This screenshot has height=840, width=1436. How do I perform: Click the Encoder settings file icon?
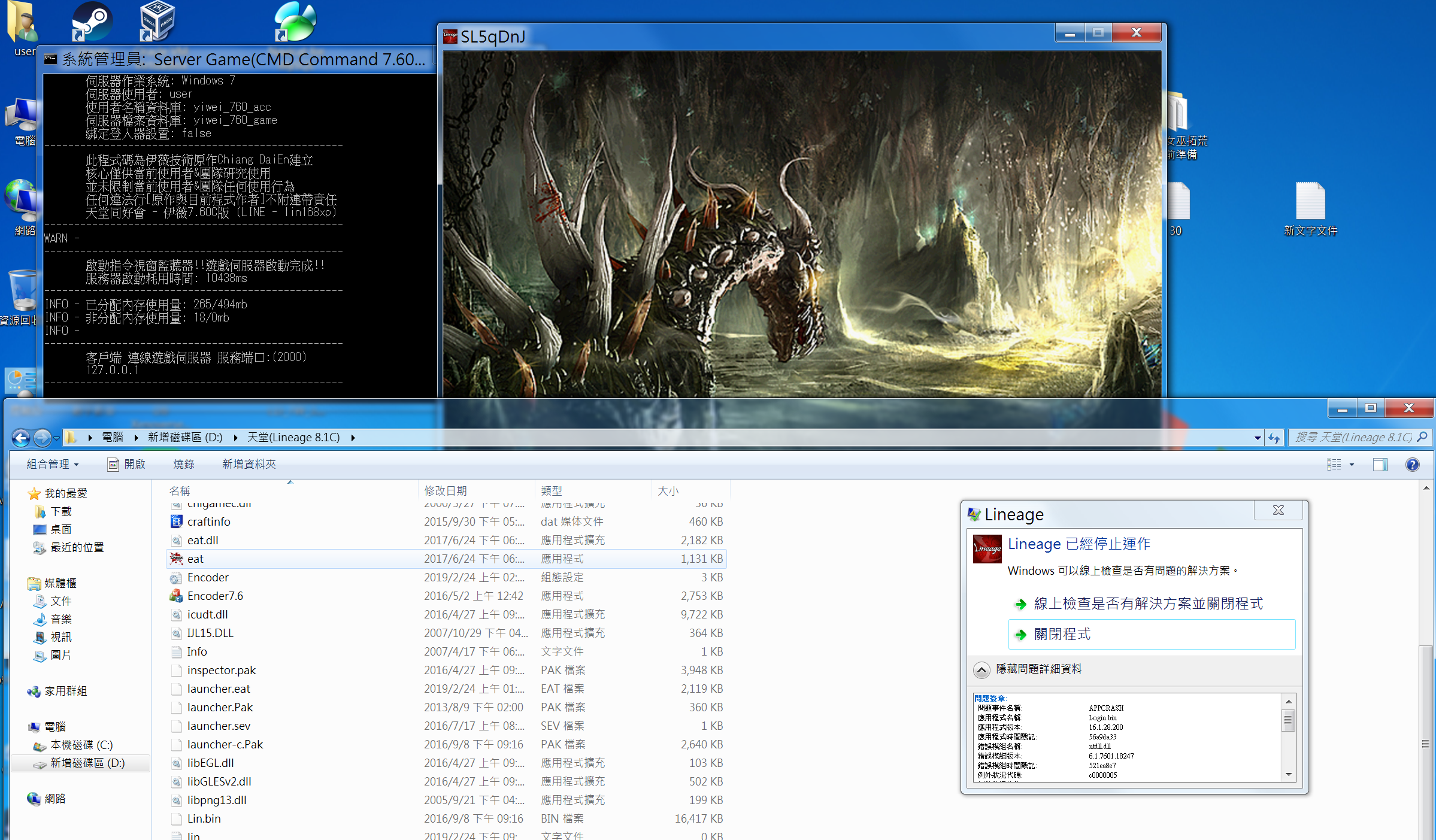tap(176, 577)
